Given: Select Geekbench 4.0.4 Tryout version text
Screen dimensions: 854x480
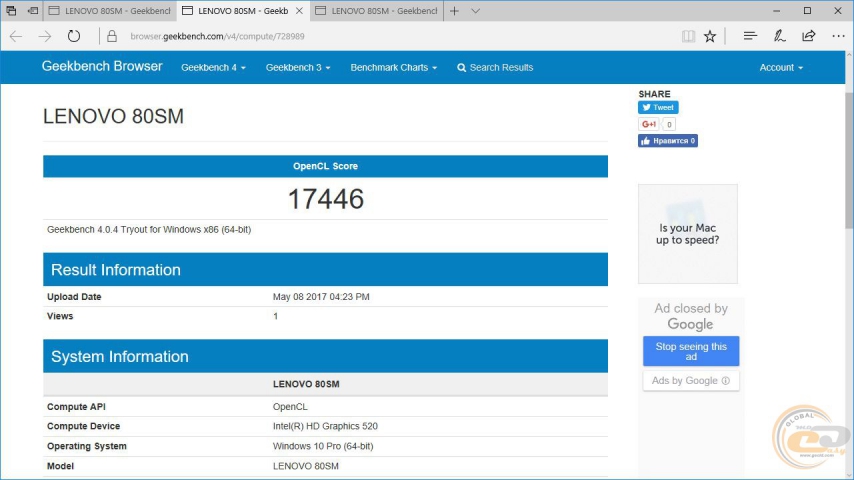Looking at the screenshot, I should [x=149, y=229].
